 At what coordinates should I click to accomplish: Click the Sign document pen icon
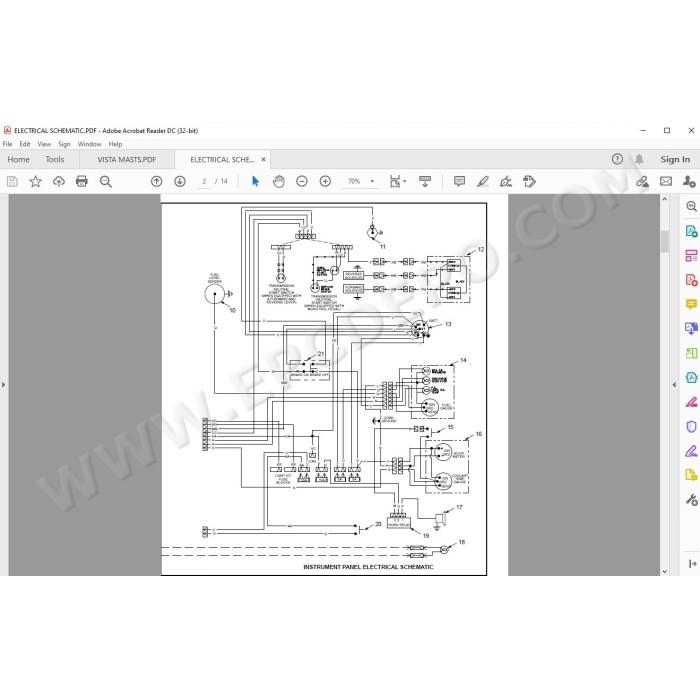pos(506,181)
